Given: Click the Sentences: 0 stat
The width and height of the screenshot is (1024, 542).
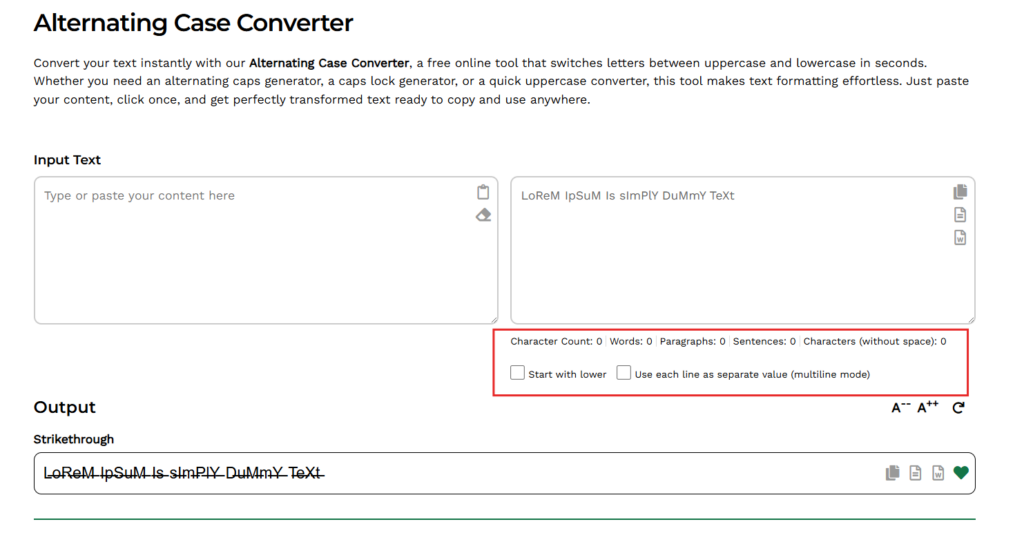Looking at the screenshot, I should 764,342.
